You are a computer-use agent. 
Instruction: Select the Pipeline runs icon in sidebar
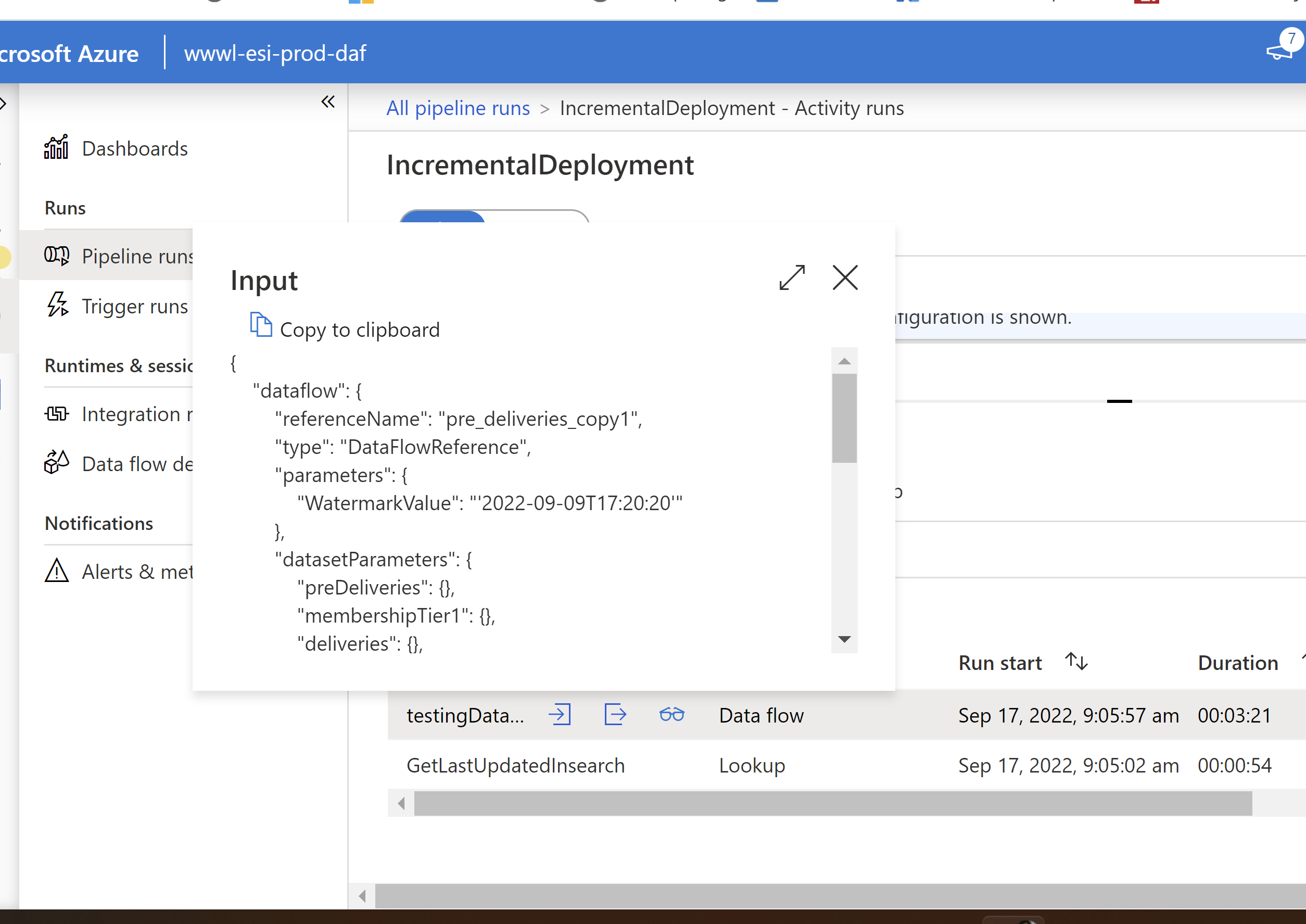point(57,256)
